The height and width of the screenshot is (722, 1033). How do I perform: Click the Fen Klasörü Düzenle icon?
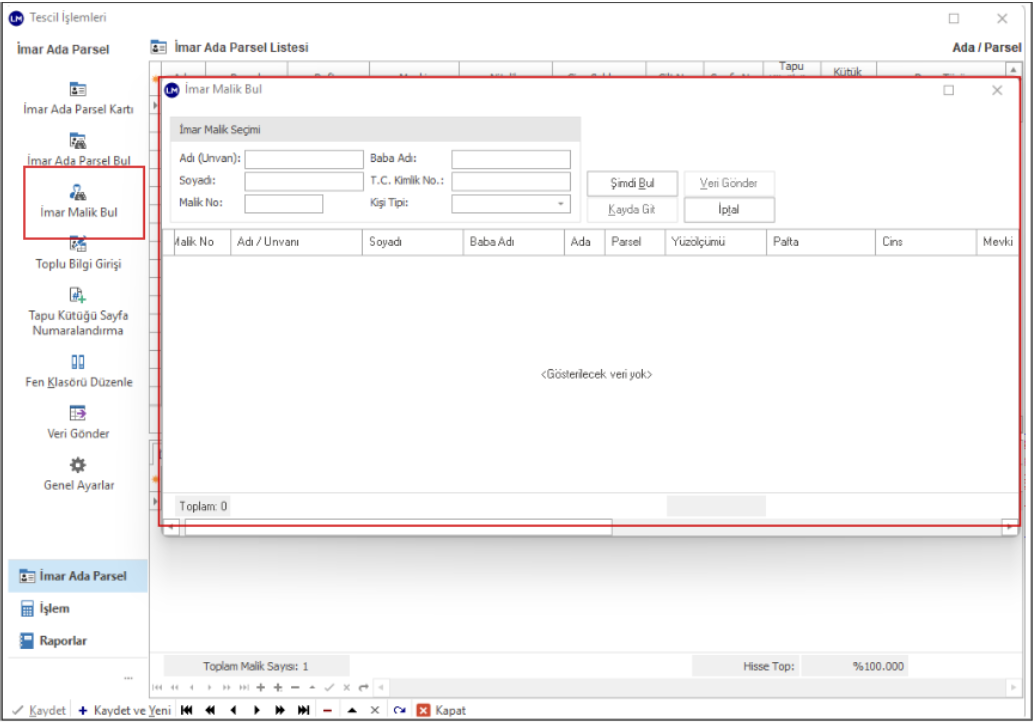click(77, 362)
